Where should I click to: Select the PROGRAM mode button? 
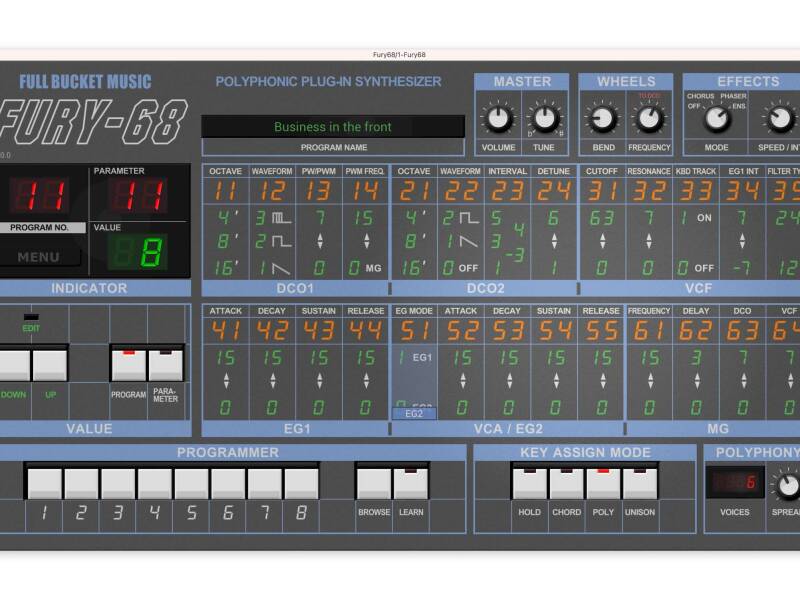click(128, 365)
